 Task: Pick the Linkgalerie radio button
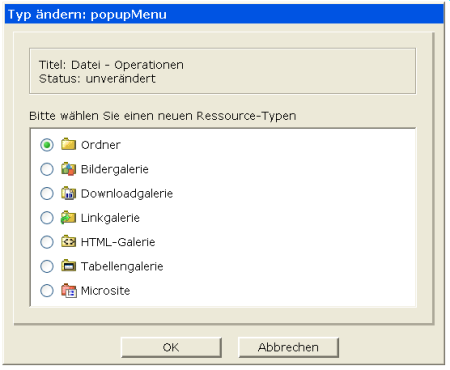[x=47, y=218]
